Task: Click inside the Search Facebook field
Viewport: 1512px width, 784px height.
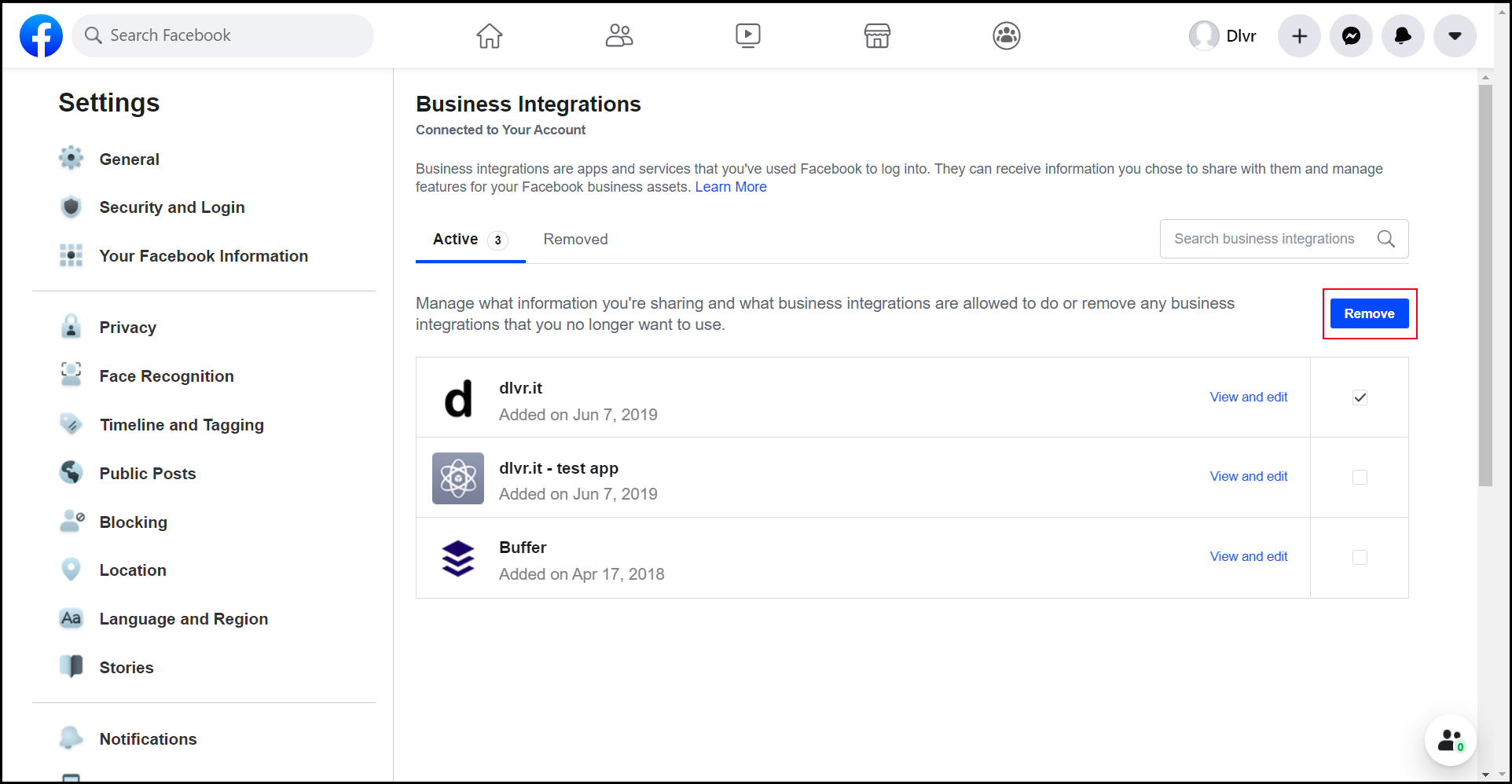Action: pyautogui.click(x=222, y=35)
